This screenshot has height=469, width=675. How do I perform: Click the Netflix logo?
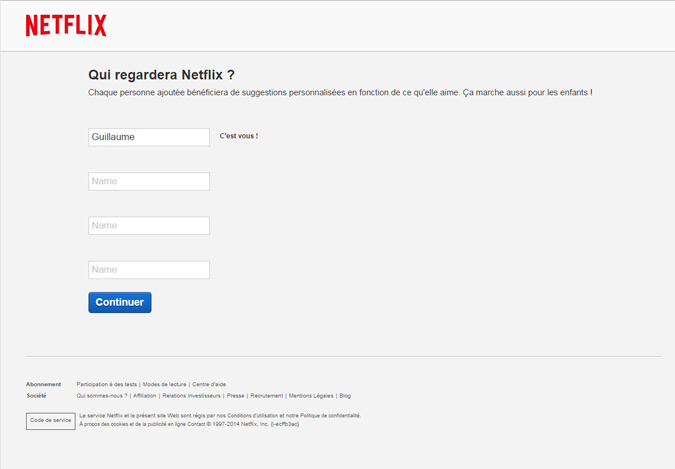click(66, 26)
